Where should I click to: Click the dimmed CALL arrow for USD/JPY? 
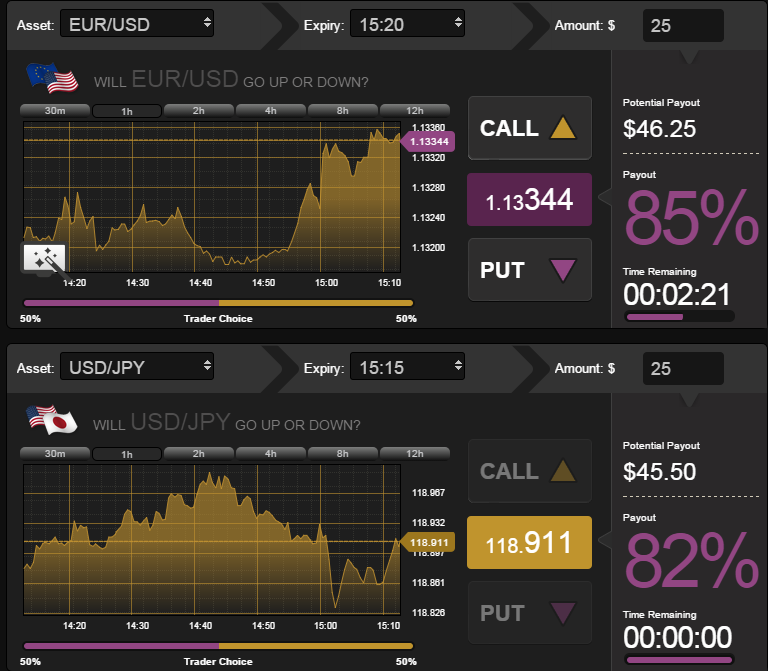tap(563, 471)
